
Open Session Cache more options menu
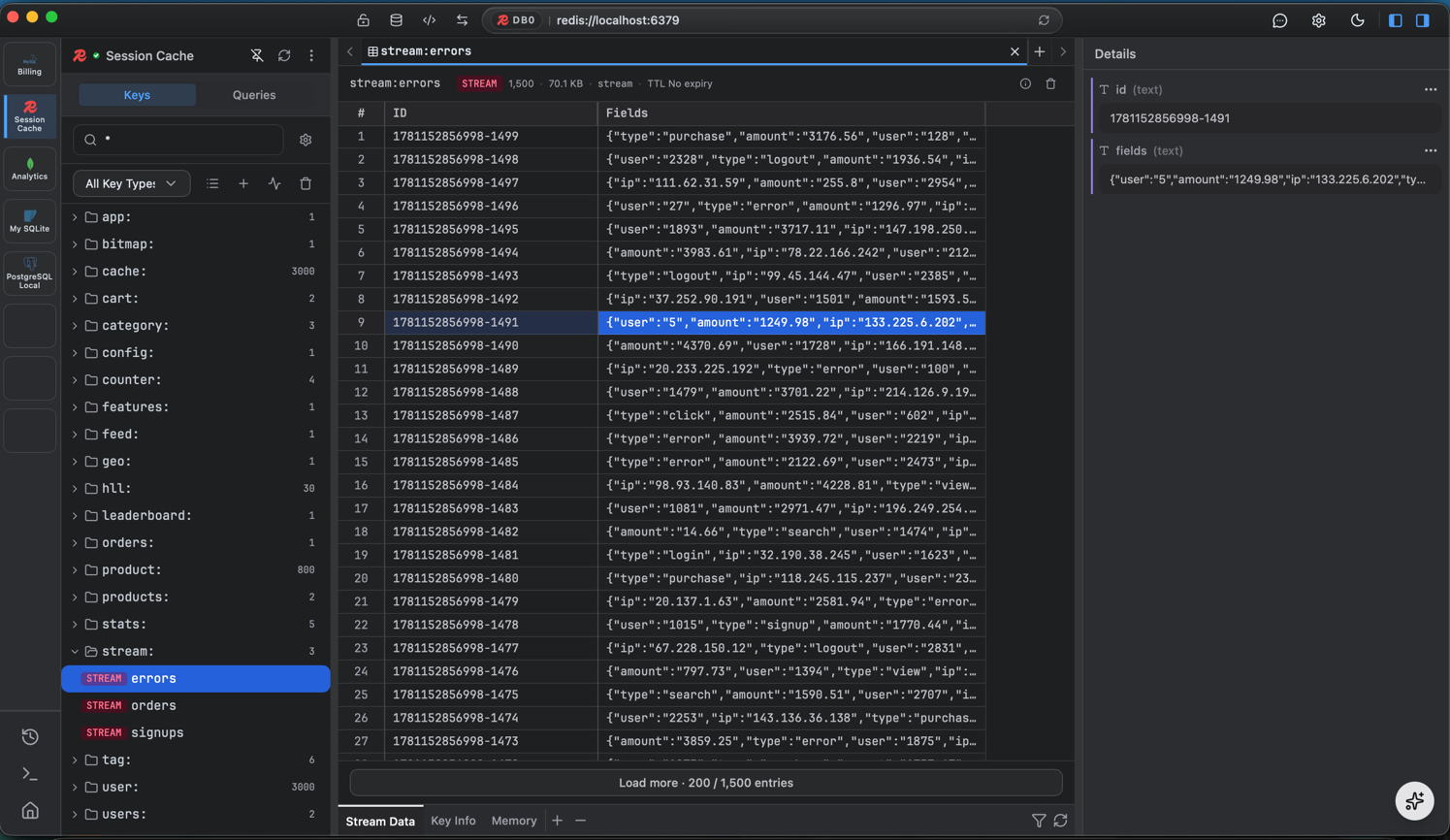[x=311, y=56]
